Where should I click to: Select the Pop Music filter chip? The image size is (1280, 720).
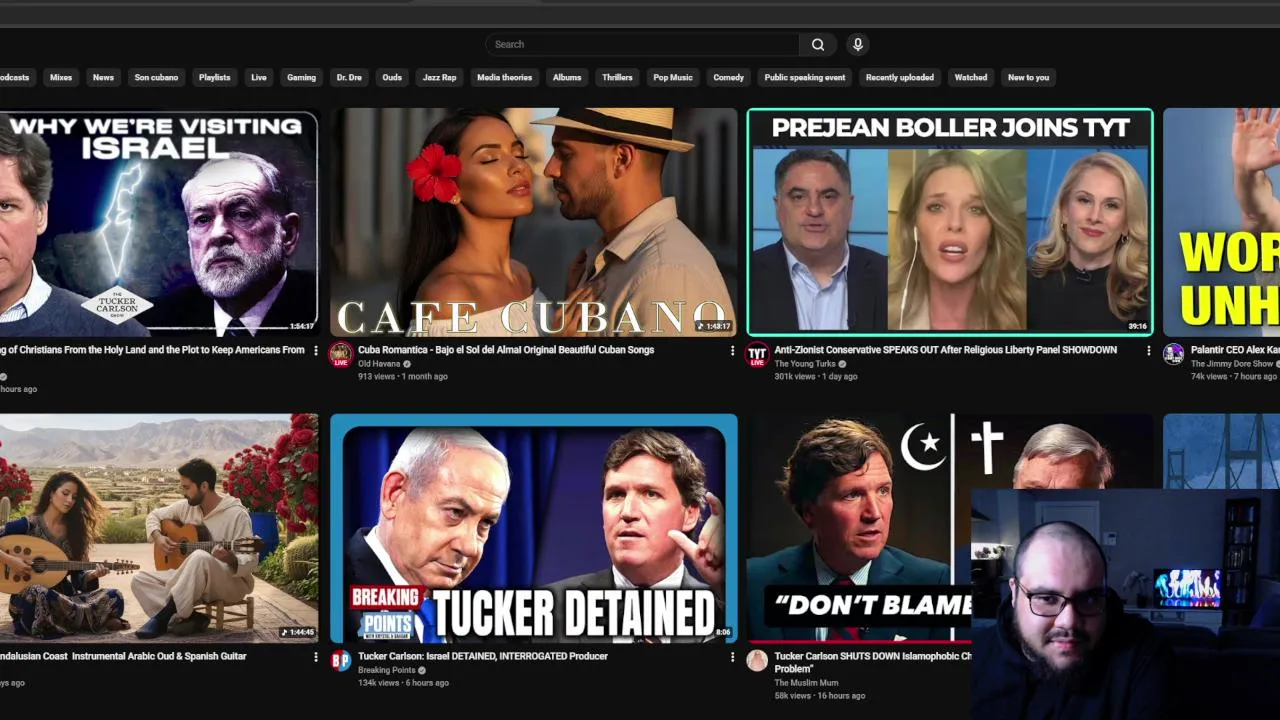pyautogui.click(x=673, y=77)
